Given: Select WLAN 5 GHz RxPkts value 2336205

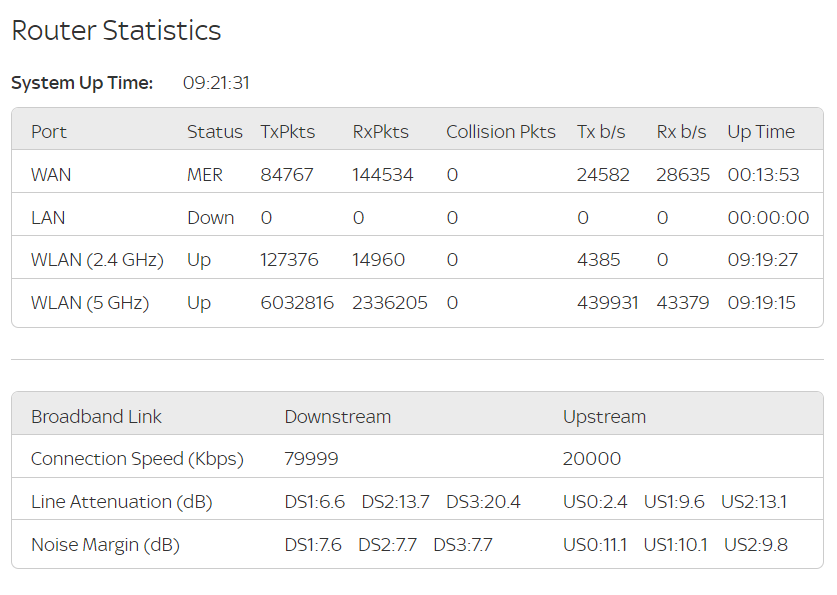Looking at the screenshot, I should click(390, 303).
